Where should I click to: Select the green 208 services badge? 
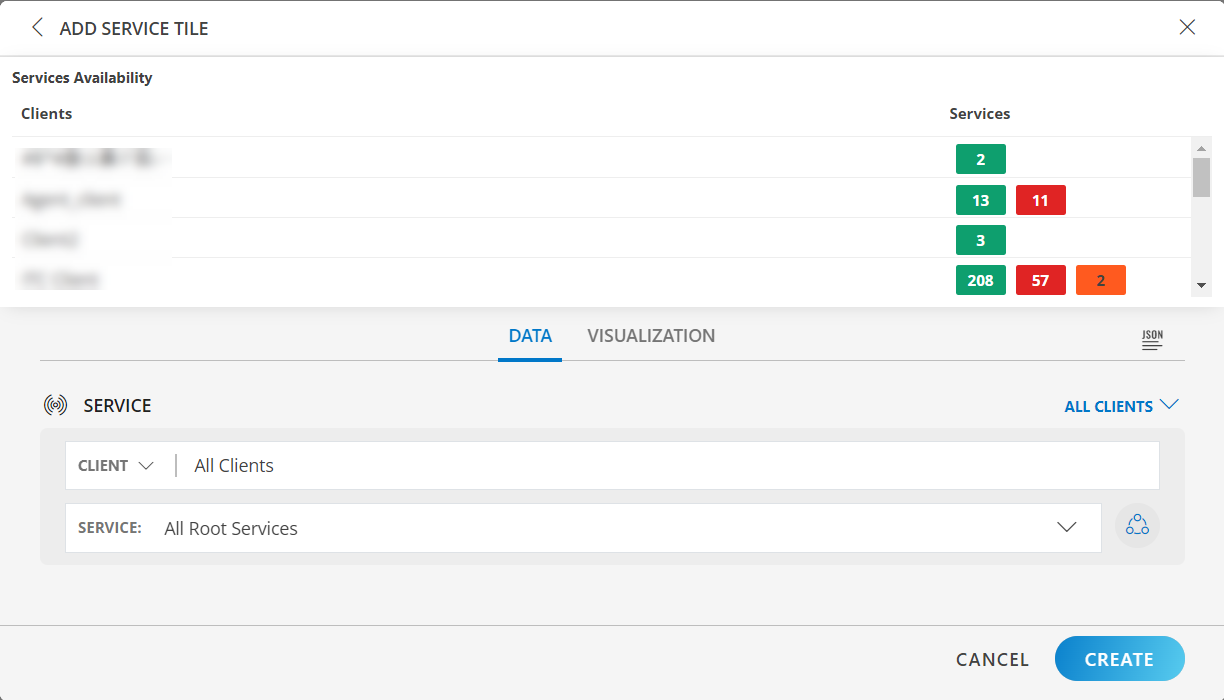(x=980, y=280)
